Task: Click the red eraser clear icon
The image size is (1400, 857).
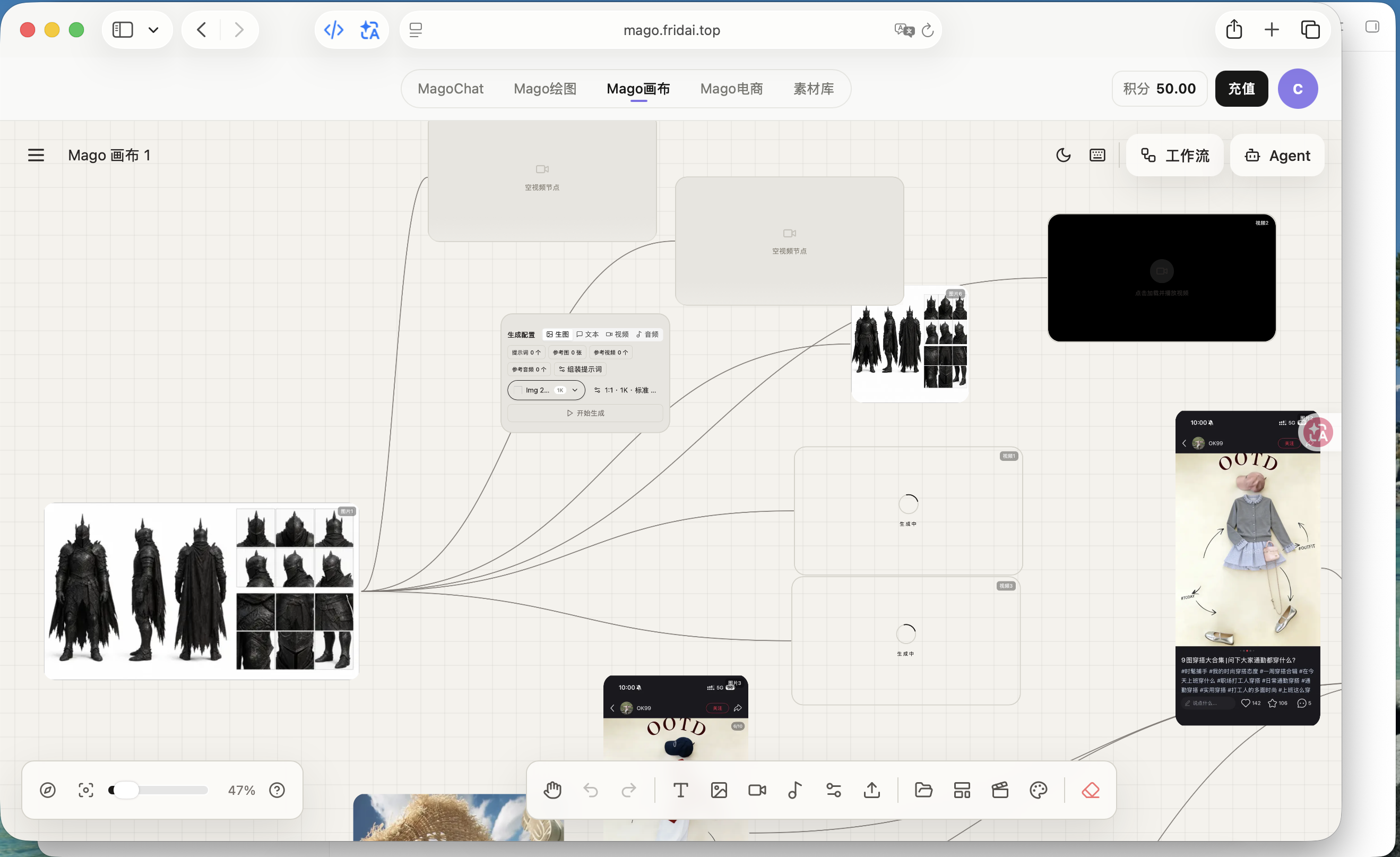Action: tap(1091, 790)
